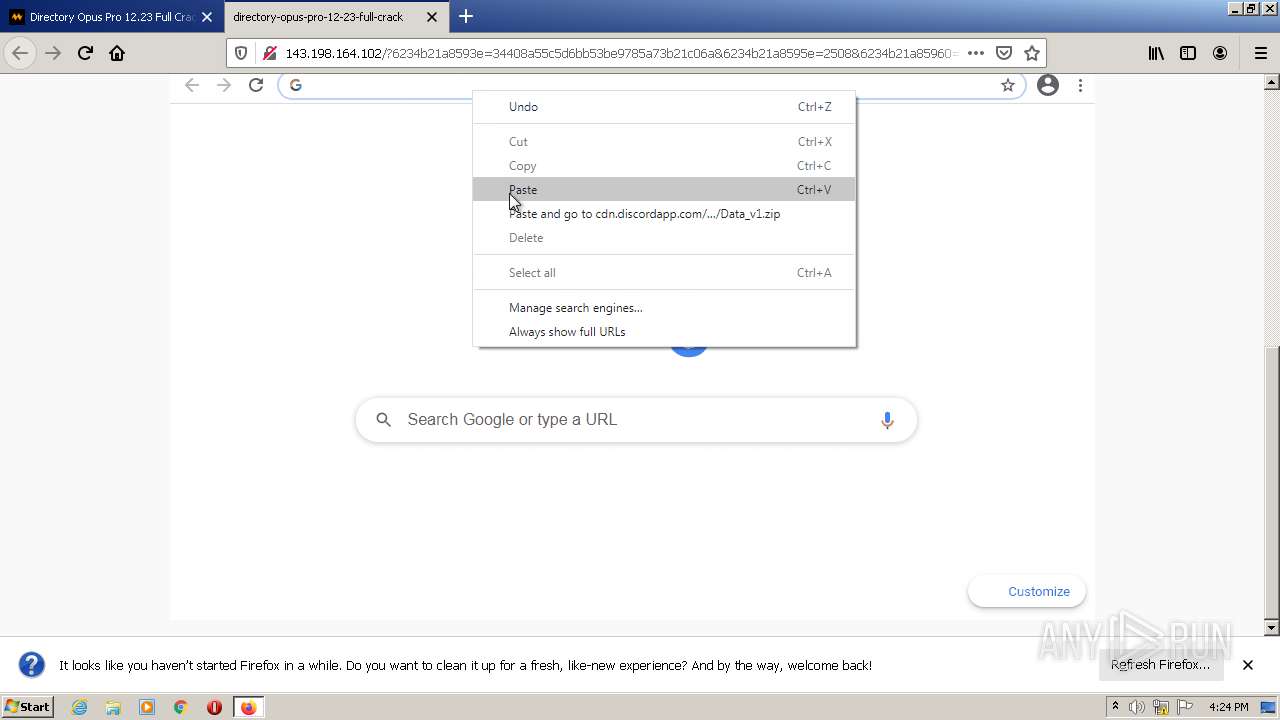Open a new tab with plus button

pyautogui.click(x=466, y=16)
